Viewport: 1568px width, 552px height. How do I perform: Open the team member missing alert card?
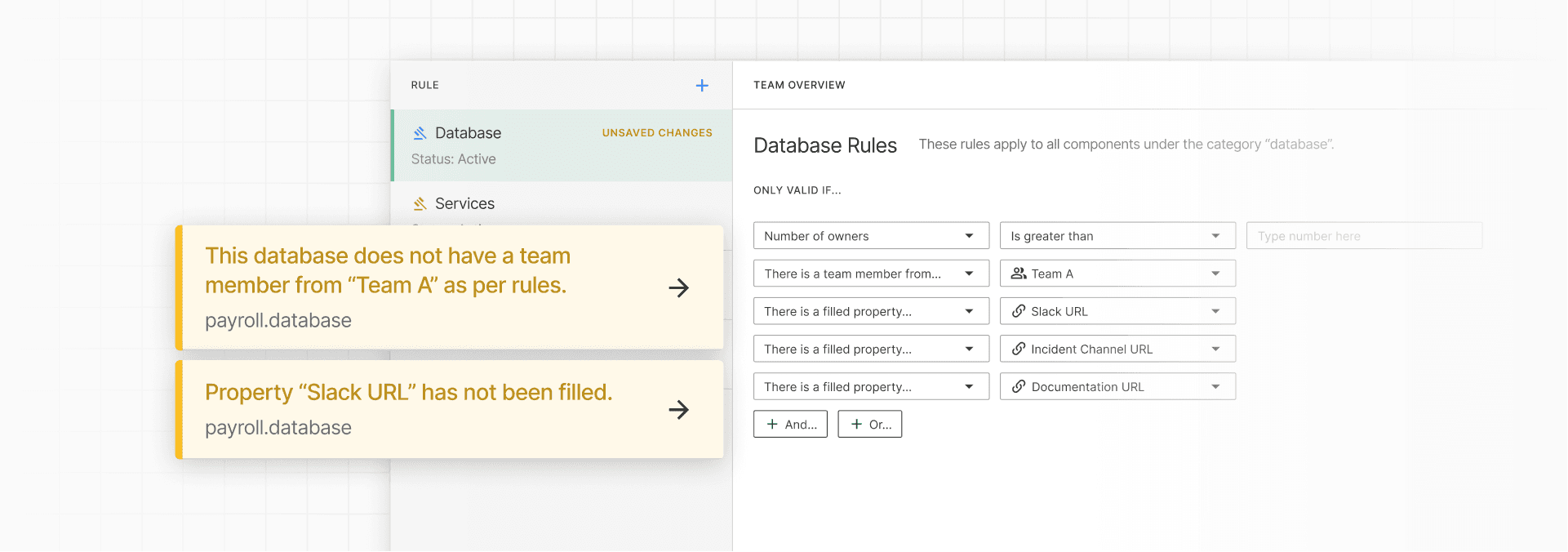(x=450, y=287)
